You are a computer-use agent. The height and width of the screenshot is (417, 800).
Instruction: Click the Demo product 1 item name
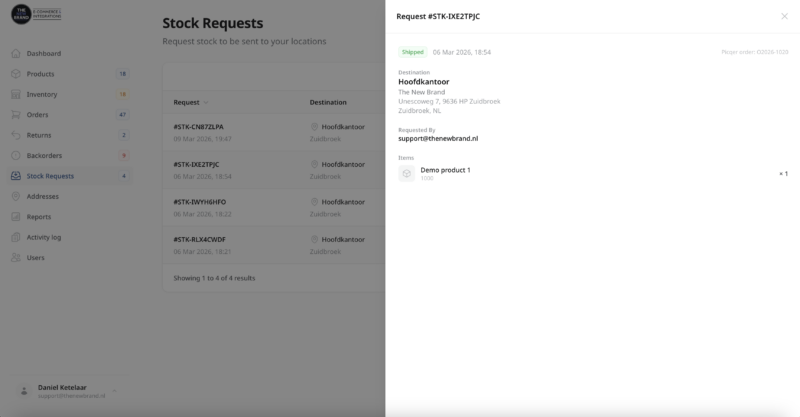pos(445,170)
